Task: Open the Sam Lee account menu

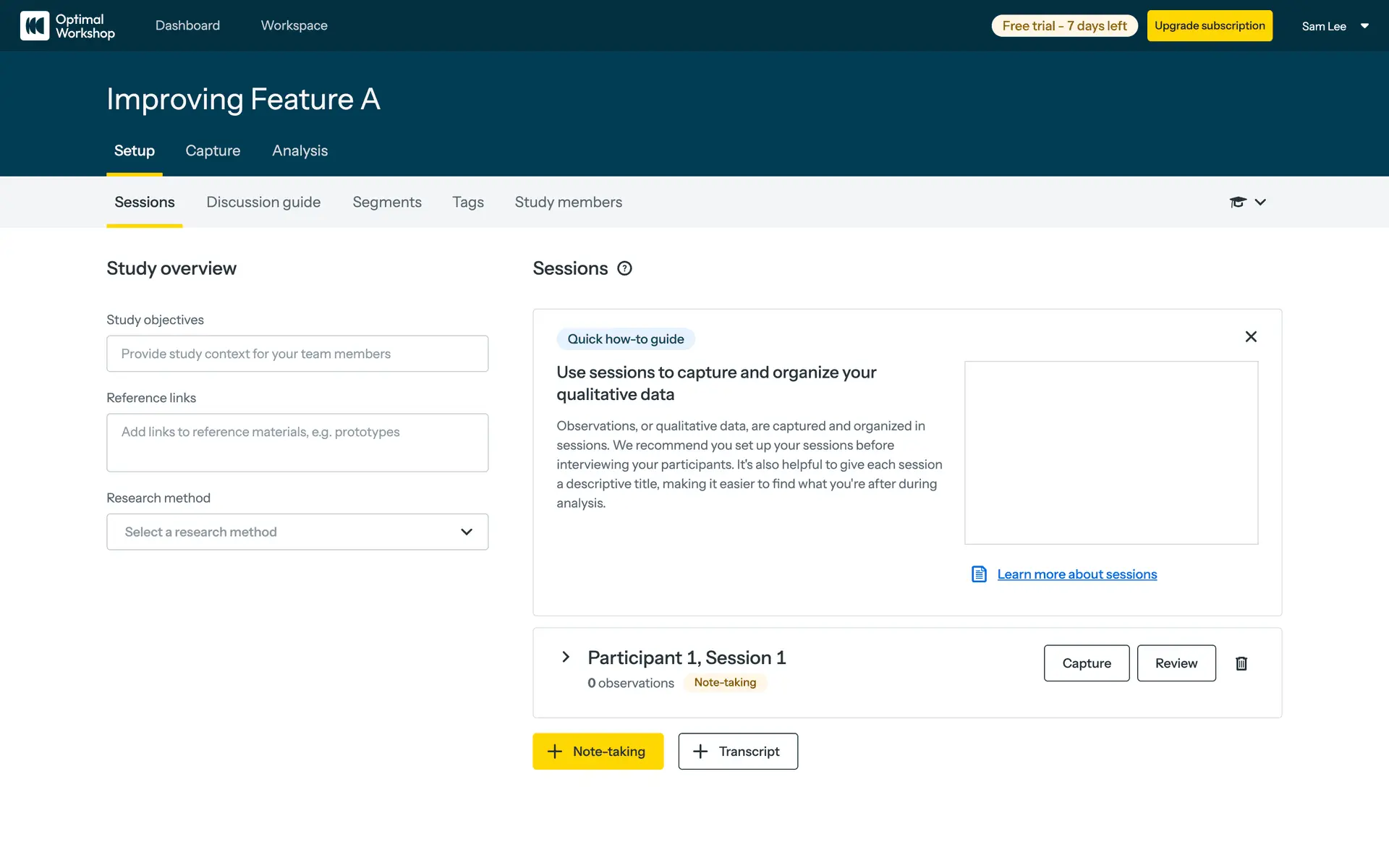Action: coord(1335,26)
